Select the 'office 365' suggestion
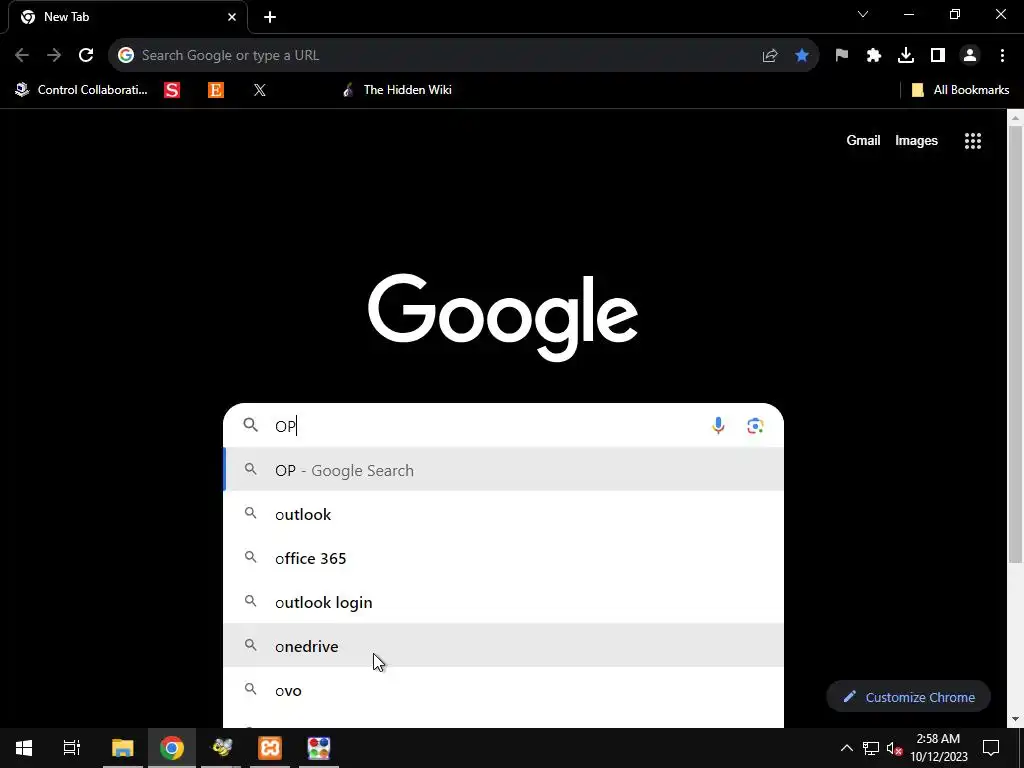The image size is (1024, 768). coord(504,558)
